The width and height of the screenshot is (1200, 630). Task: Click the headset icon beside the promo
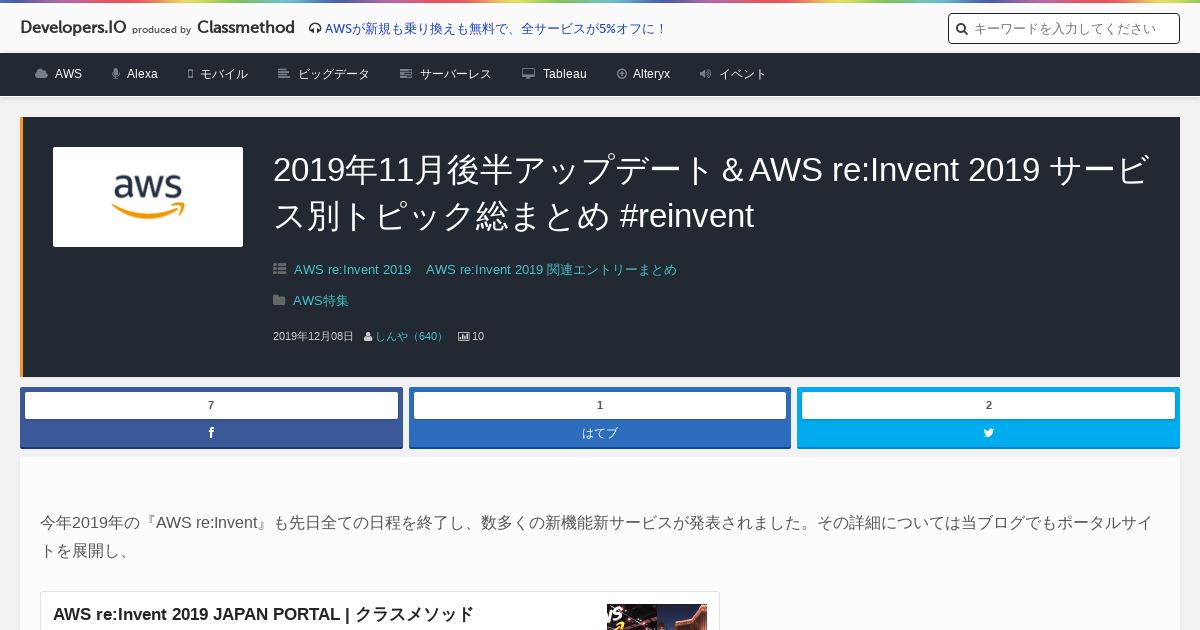(x=315, y=29)
